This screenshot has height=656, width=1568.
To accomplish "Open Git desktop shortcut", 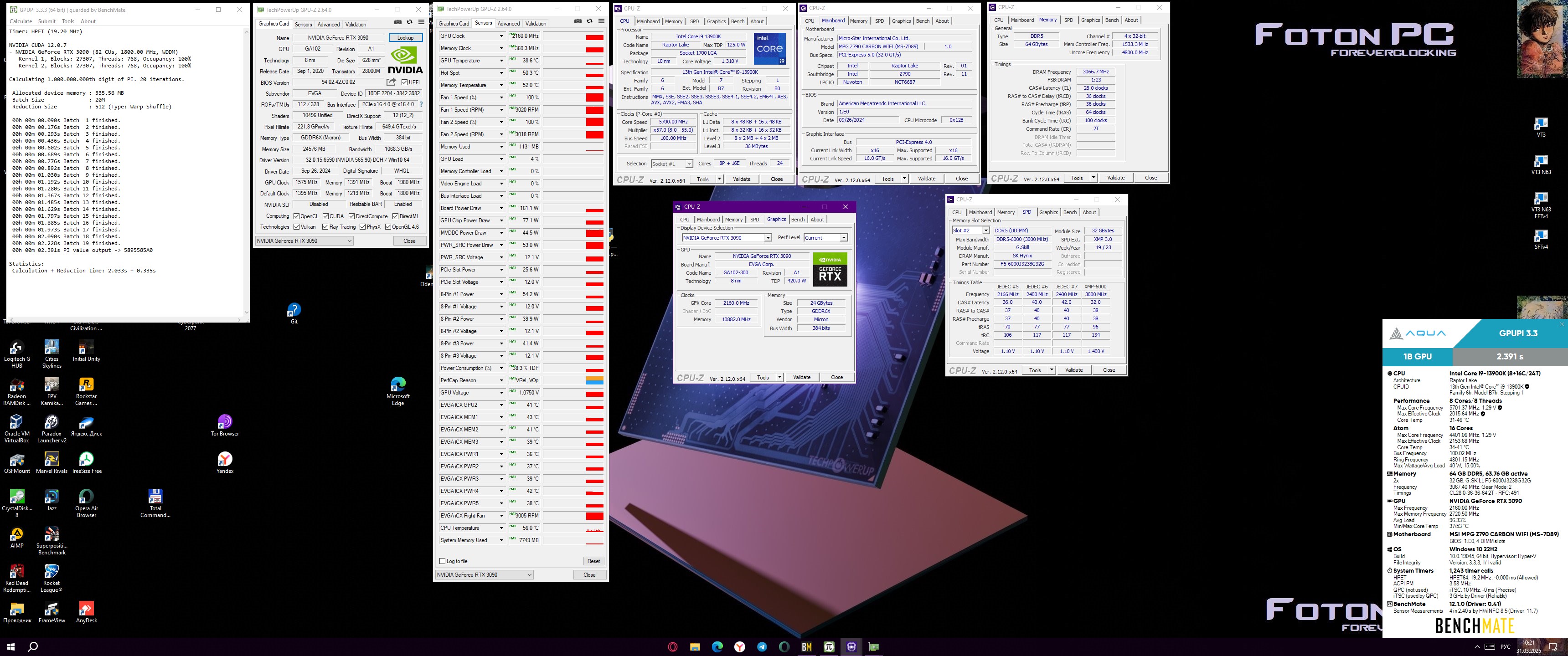I will click(294, 313).
